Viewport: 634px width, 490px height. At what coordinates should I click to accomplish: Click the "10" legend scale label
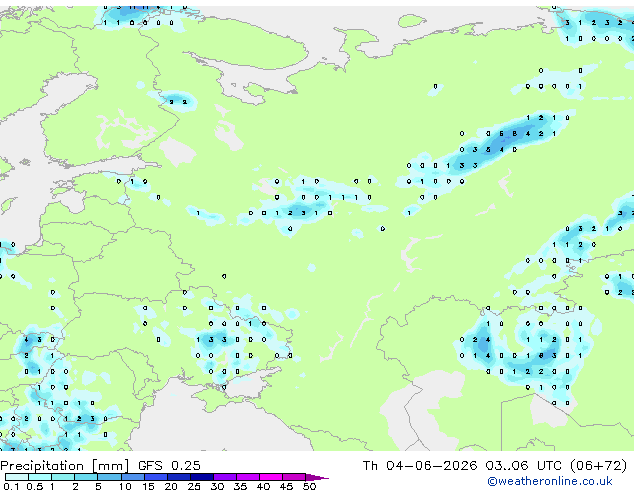pyautogui.click(x=125, y=486)
